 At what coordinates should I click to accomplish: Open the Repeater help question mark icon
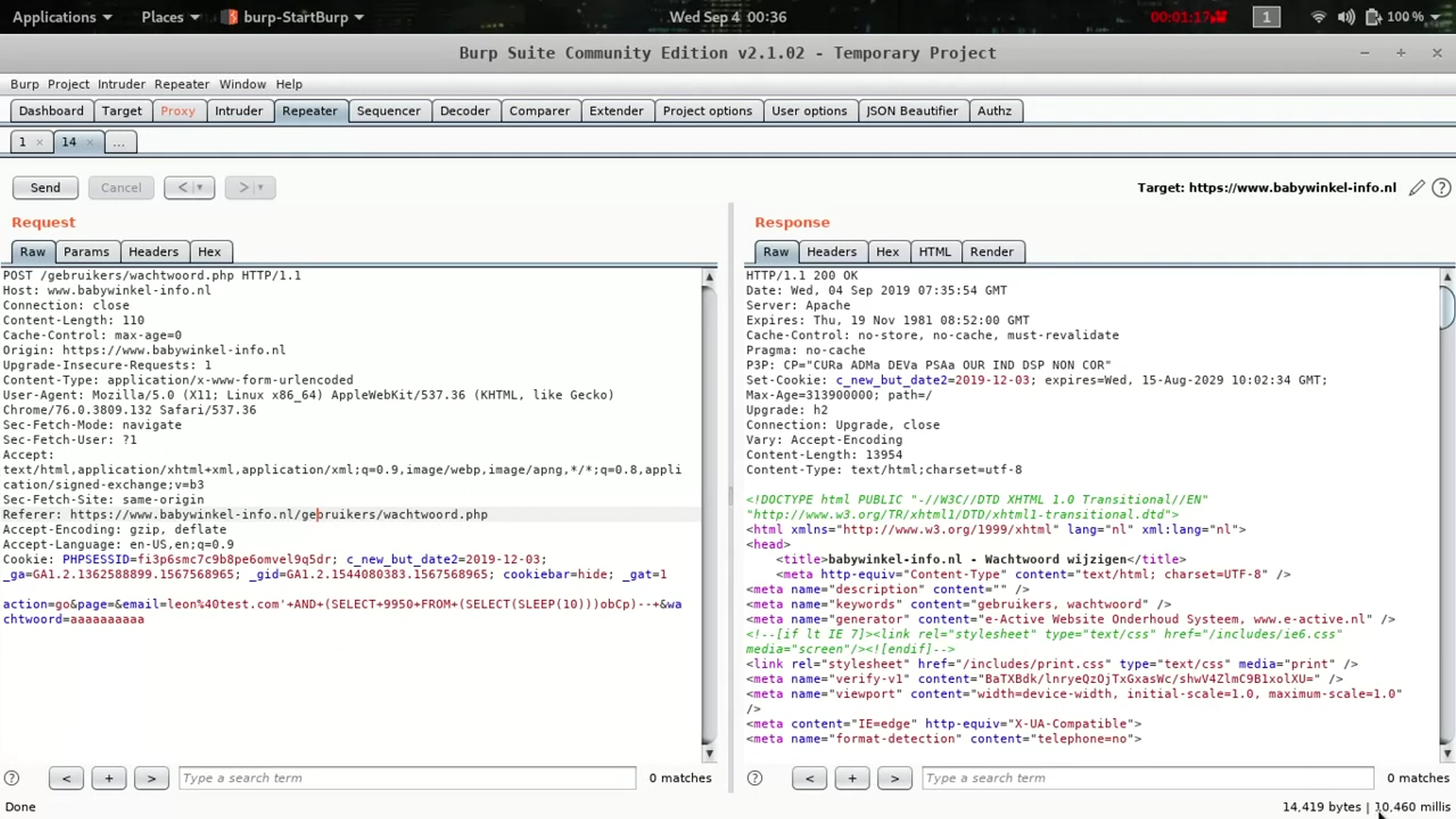(1441, 188)
